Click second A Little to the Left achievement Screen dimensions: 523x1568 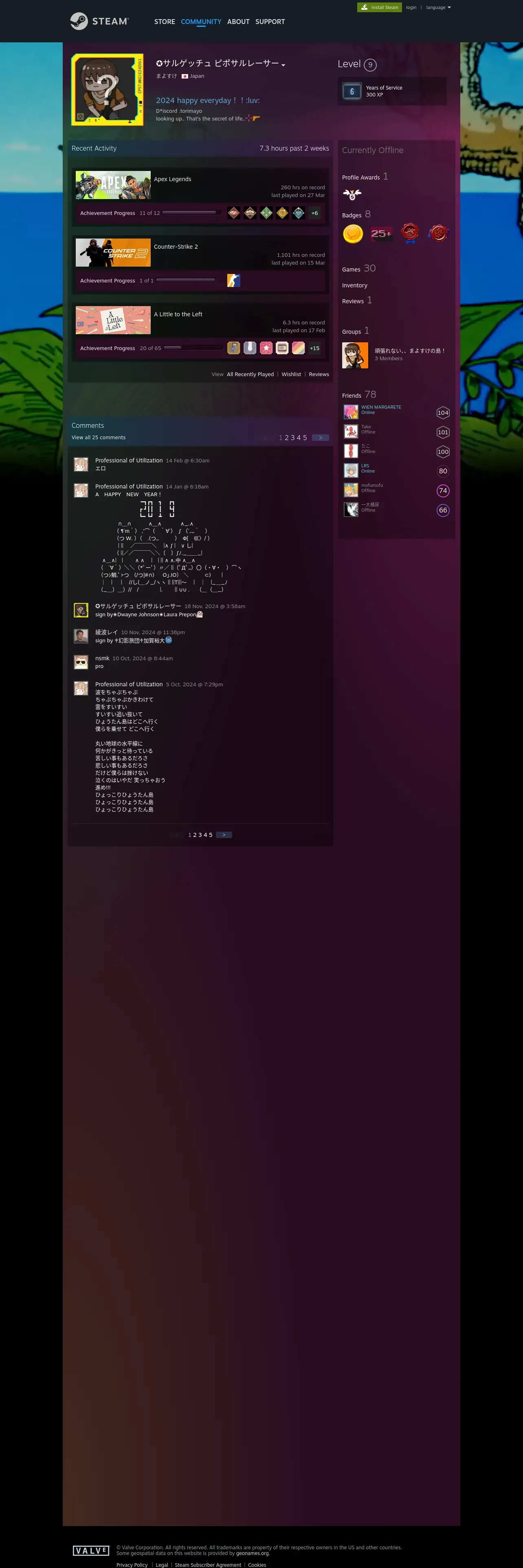pos(250,348)
